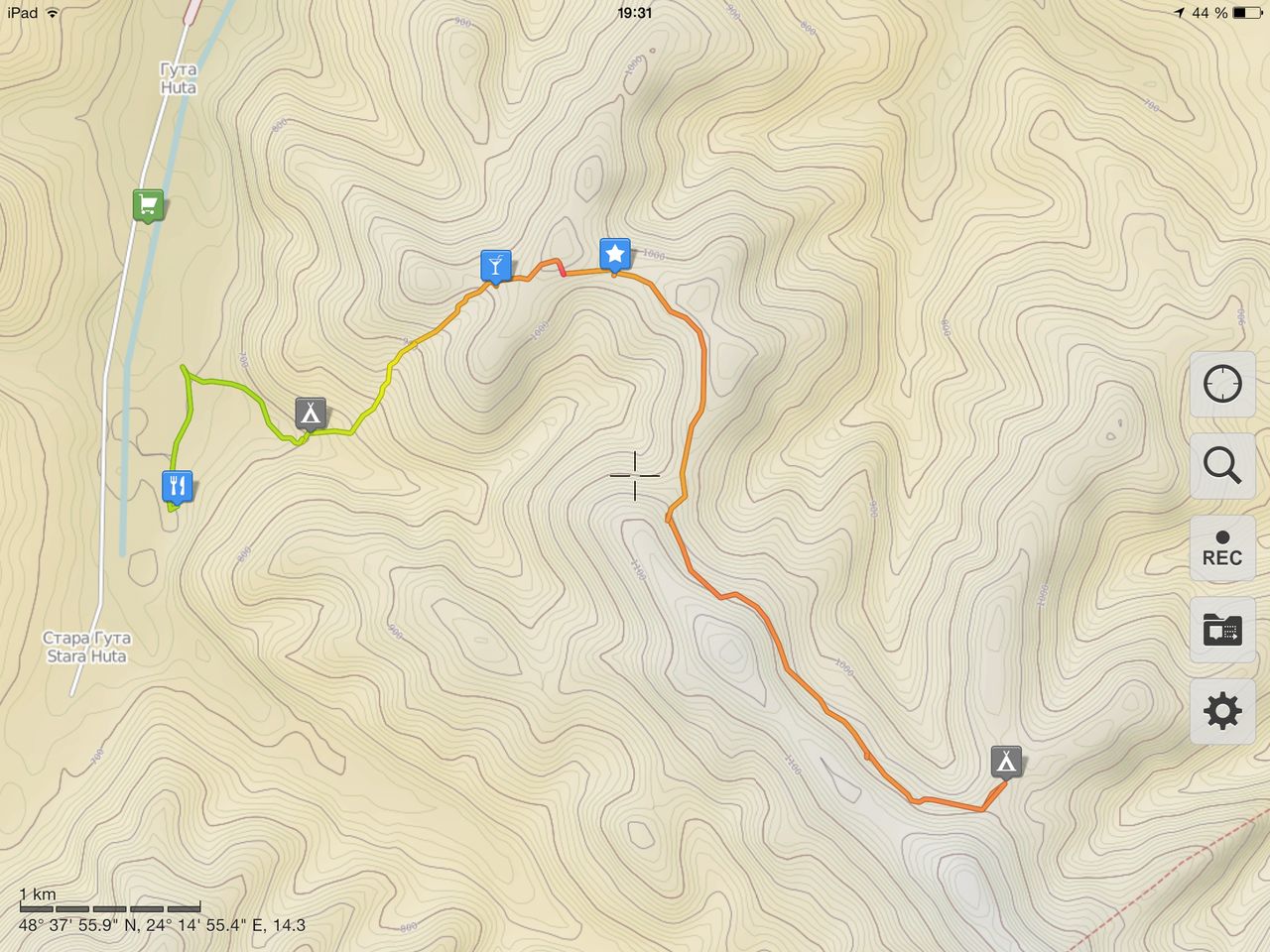Image resolution: width=1270 pixels, height=952 pixels.
Task: Select the blue star waypoint
Action: [615, 256]
